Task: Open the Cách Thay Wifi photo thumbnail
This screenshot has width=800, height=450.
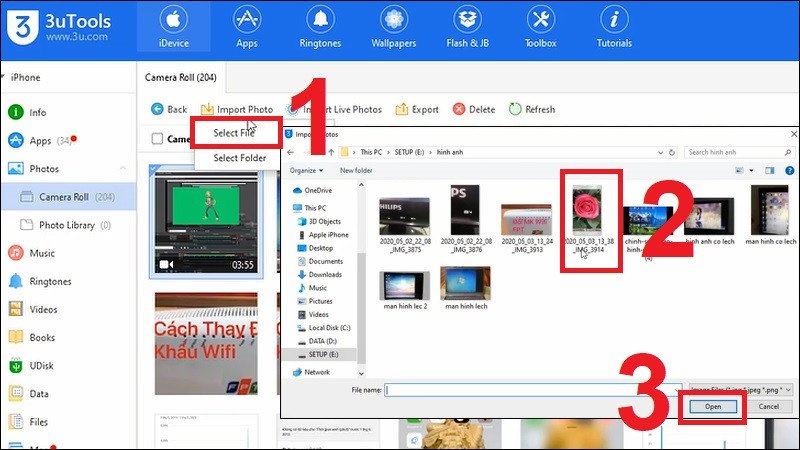Action: 206,343
